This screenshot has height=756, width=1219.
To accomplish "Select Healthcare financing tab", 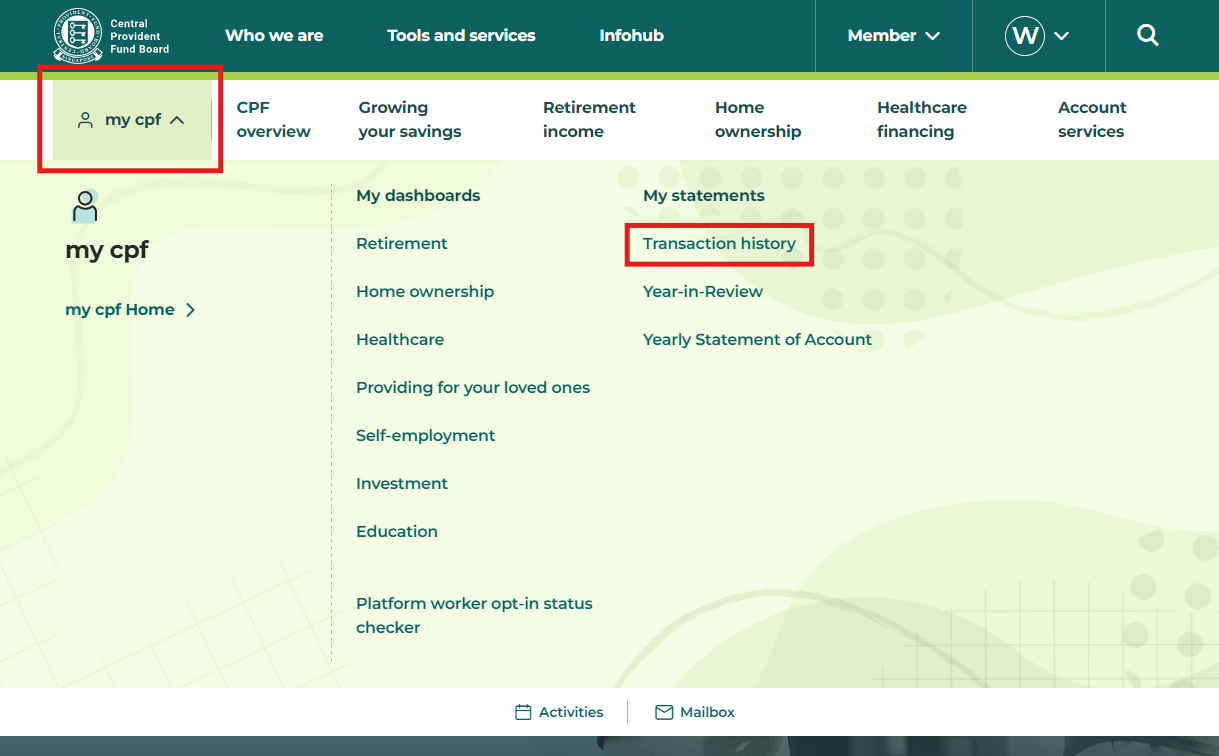I will point(922,119).
